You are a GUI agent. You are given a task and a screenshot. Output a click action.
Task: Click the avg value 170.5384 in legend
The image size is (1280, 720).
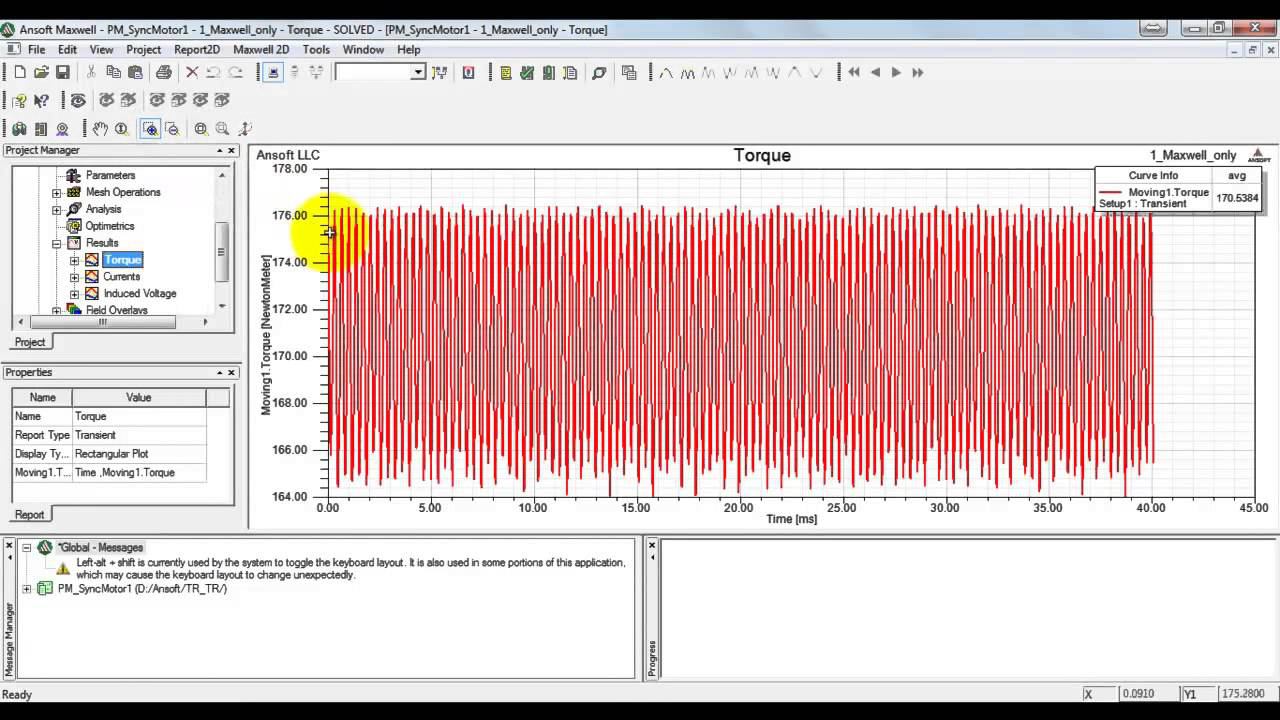point(1237,198)
